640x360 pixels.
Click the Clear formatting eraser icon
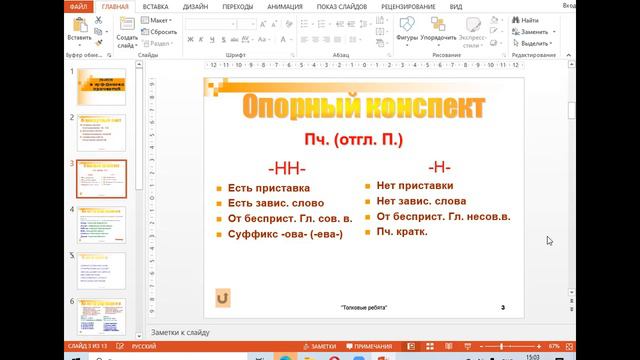(289, 24)
